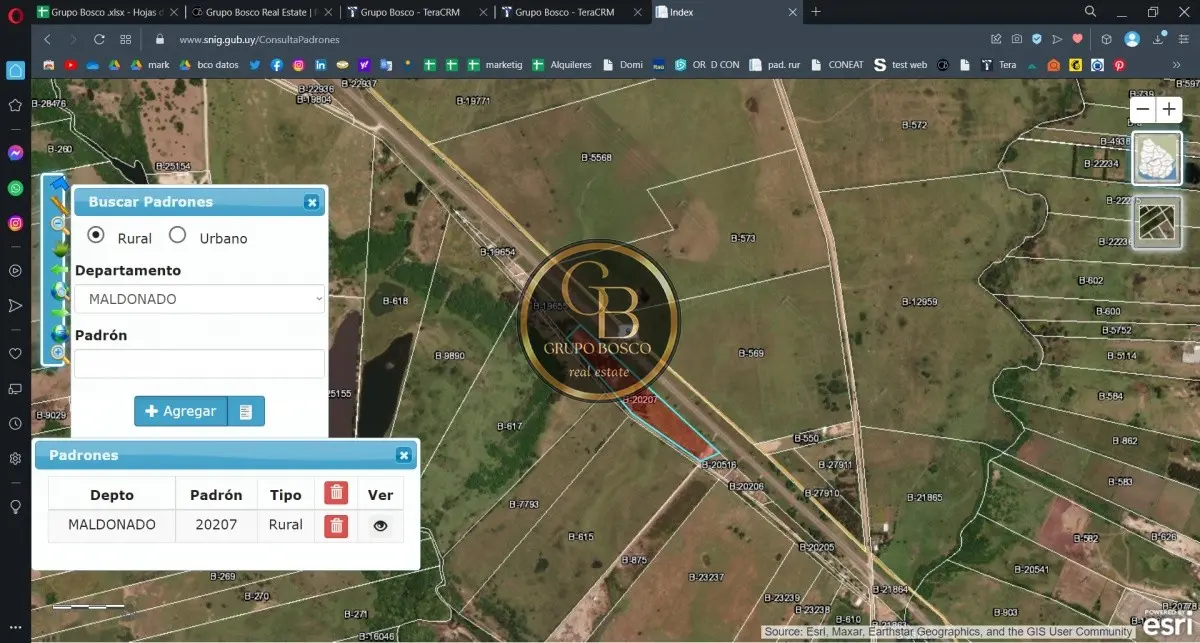Click the Padrón number input field
Viewport: 1200px width, 643px height.
200,363
